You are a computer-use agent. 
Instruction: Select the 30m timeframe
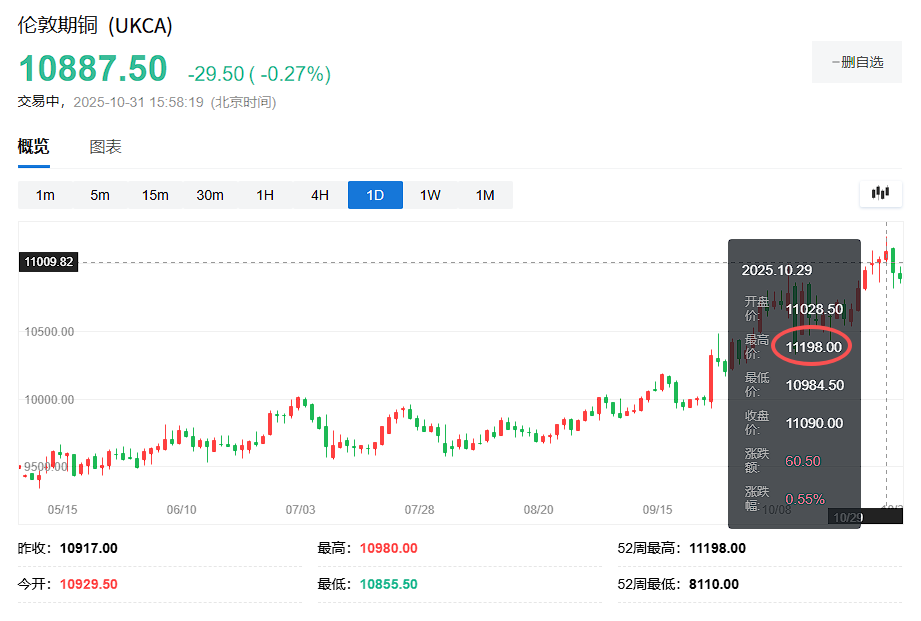pyautogui.click(x=210, y=195)
